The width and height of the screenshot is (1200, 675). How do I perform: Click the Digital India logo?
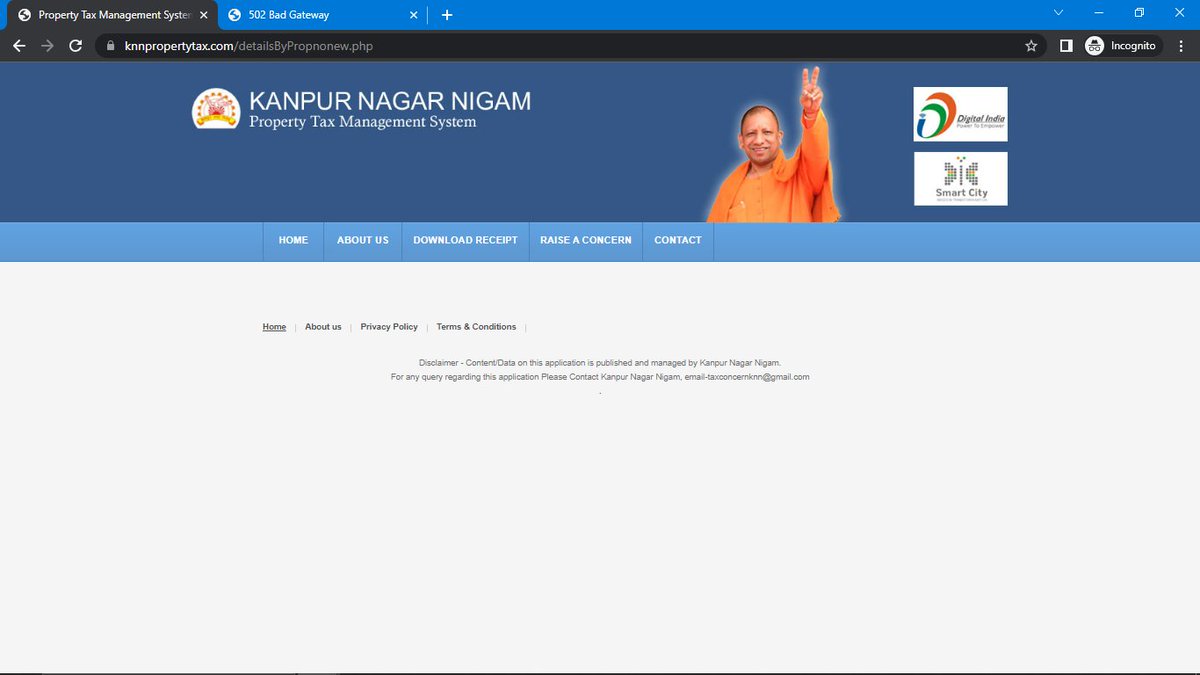tap(960, 114)
